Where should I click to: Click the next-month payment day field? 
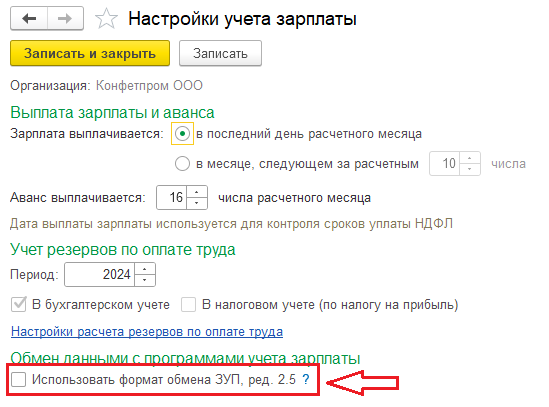(x=445, y=164)
